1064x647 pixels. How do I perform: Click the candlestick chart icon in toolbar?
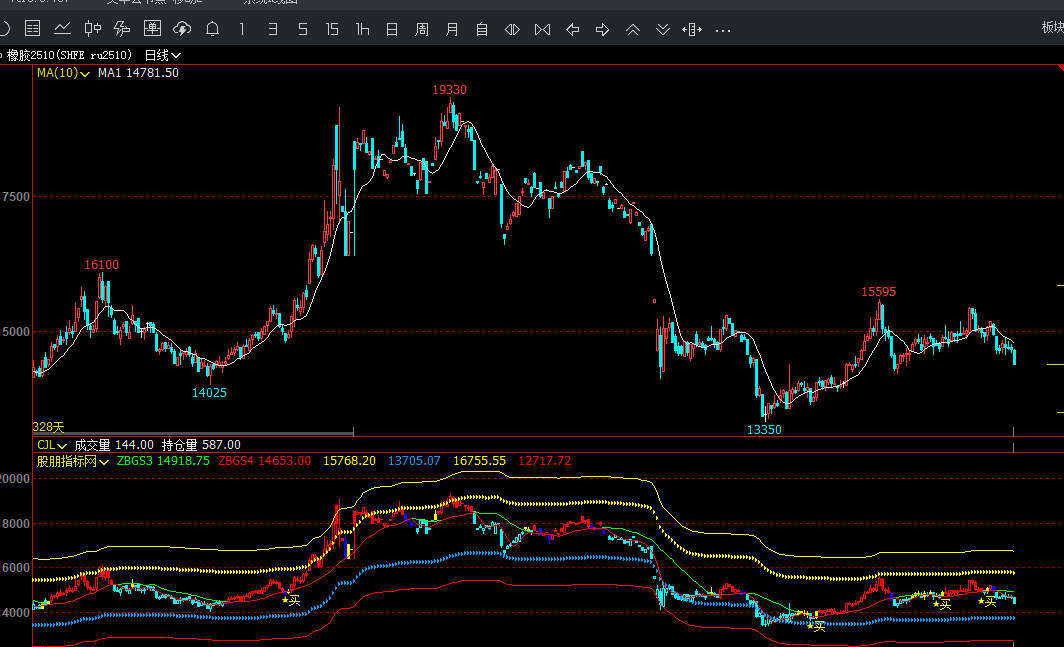tap(92, 30)
